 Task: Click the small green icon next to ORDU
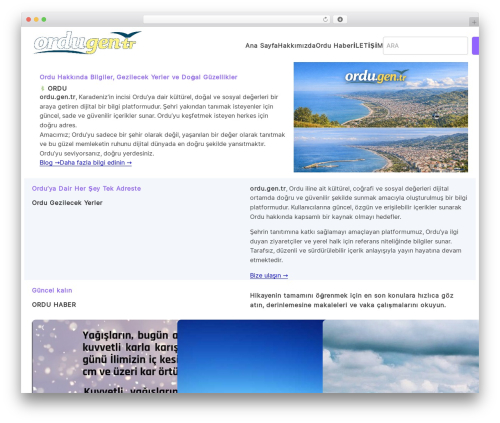(x=42, y=88)
